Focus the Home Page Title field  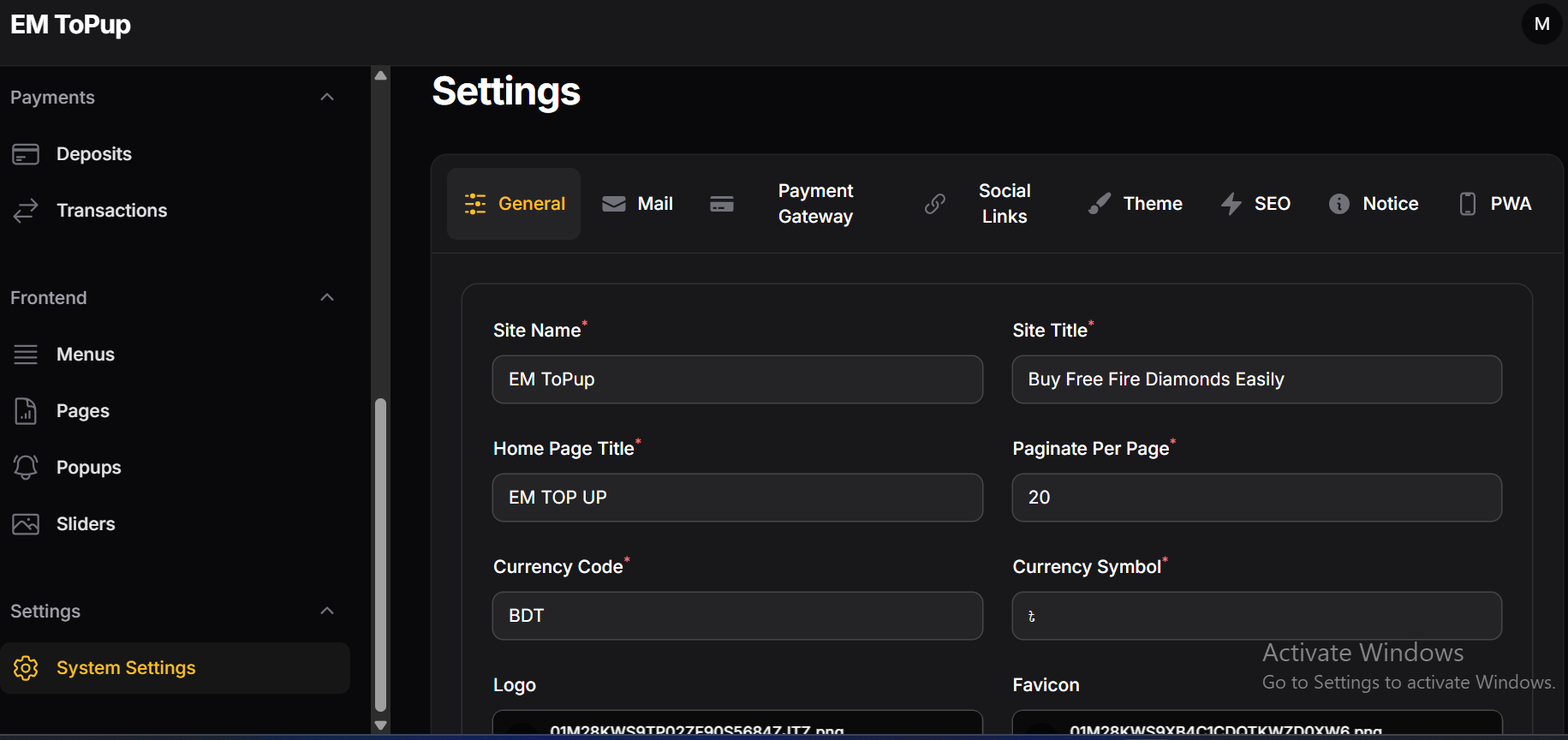click(x=737, y=498)
